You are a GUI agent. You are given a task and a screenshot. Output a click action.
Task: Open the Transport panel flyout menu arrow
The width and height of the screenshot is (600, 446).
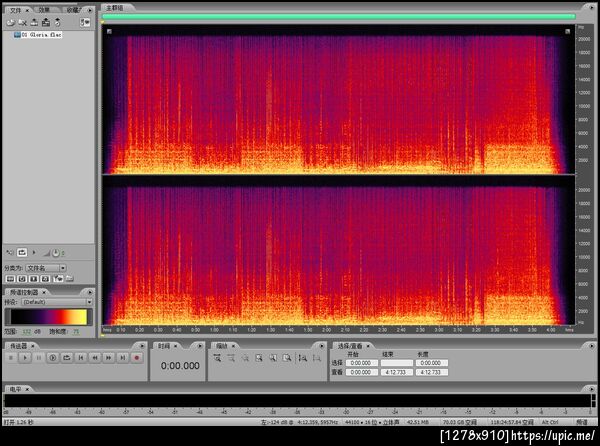point(142,346)
